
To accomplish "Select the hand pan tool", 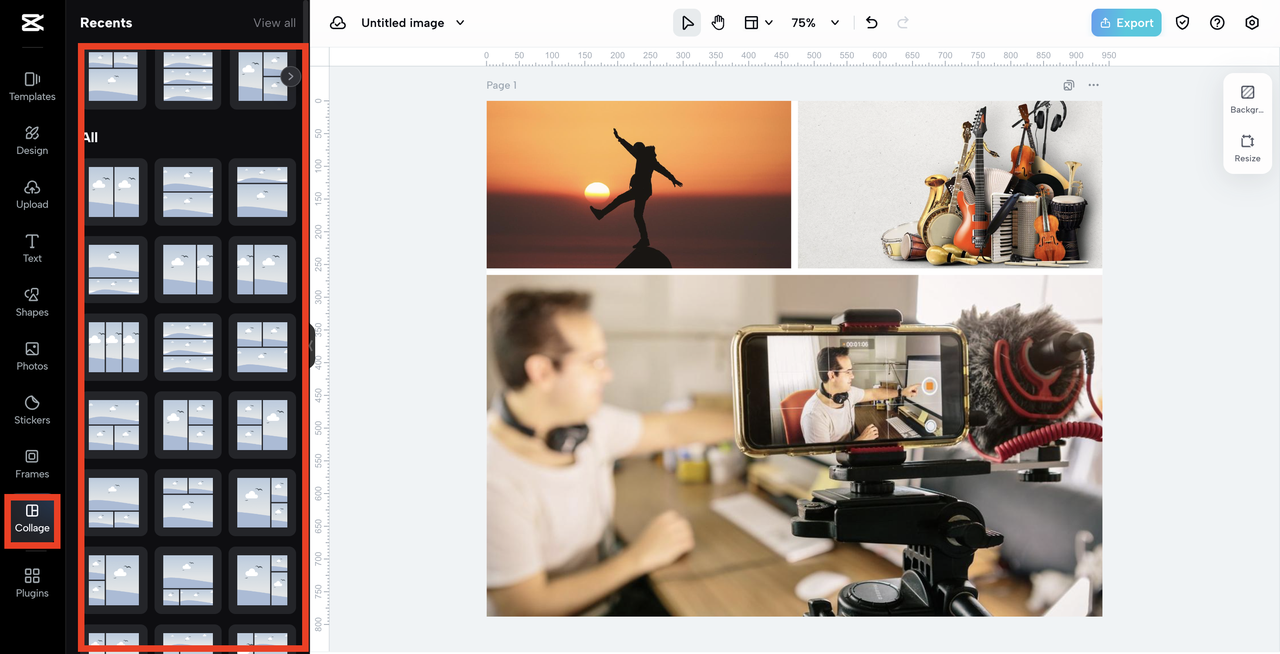I will coord(718,23).
